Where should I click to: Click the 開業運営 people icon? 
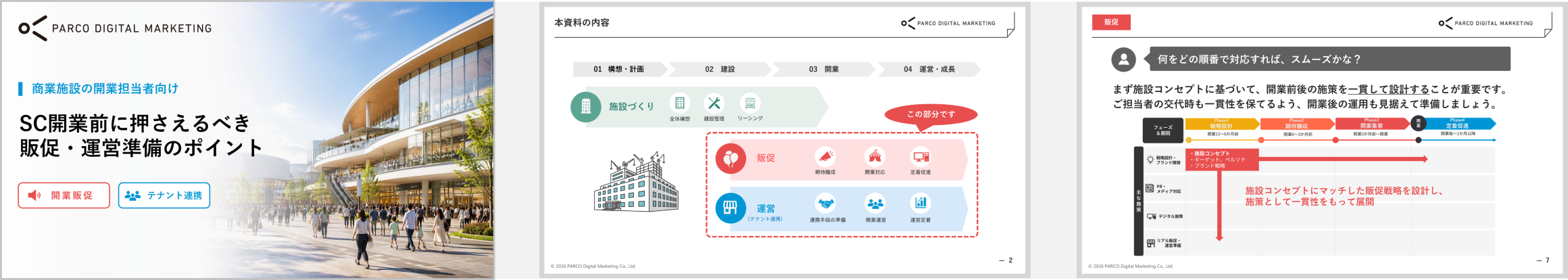tap(875, 203)
